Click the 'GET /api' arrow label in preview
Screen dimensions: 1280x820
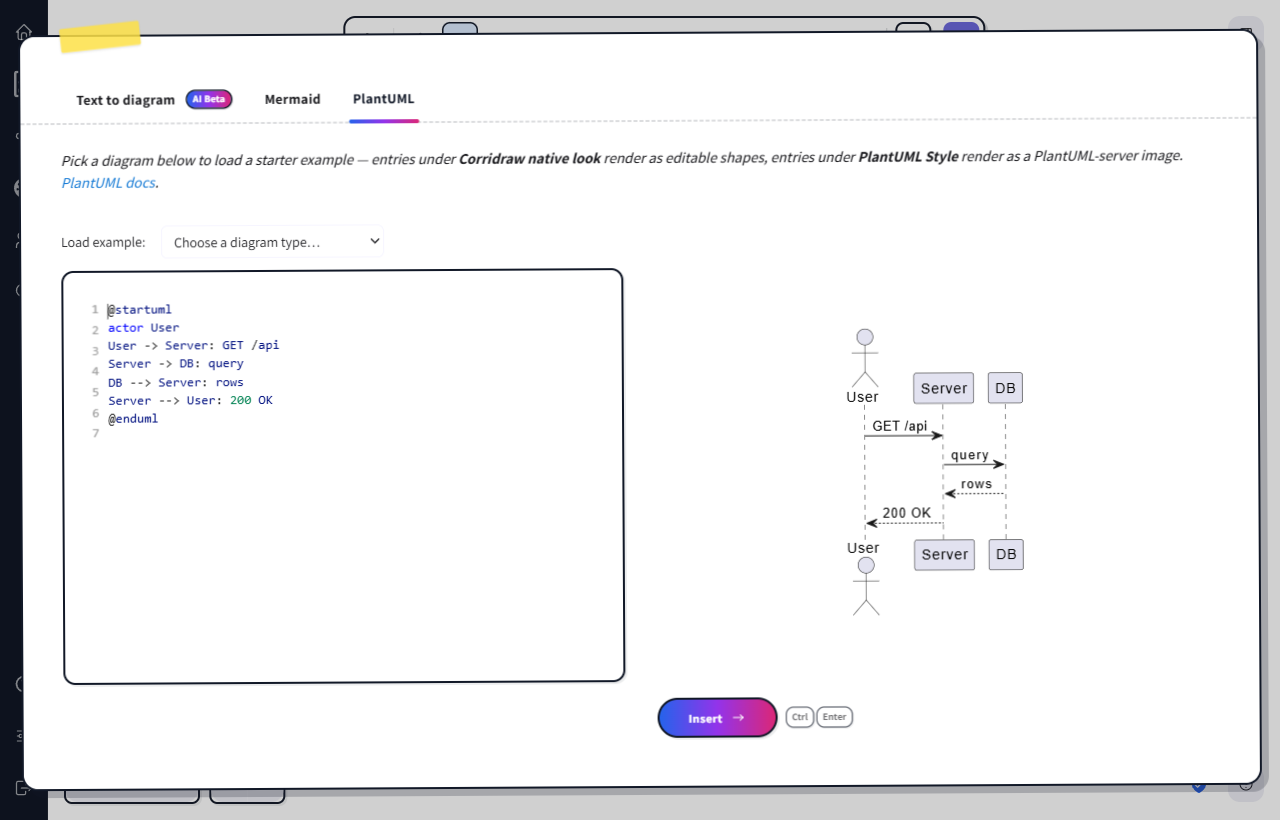pos(900,426)
